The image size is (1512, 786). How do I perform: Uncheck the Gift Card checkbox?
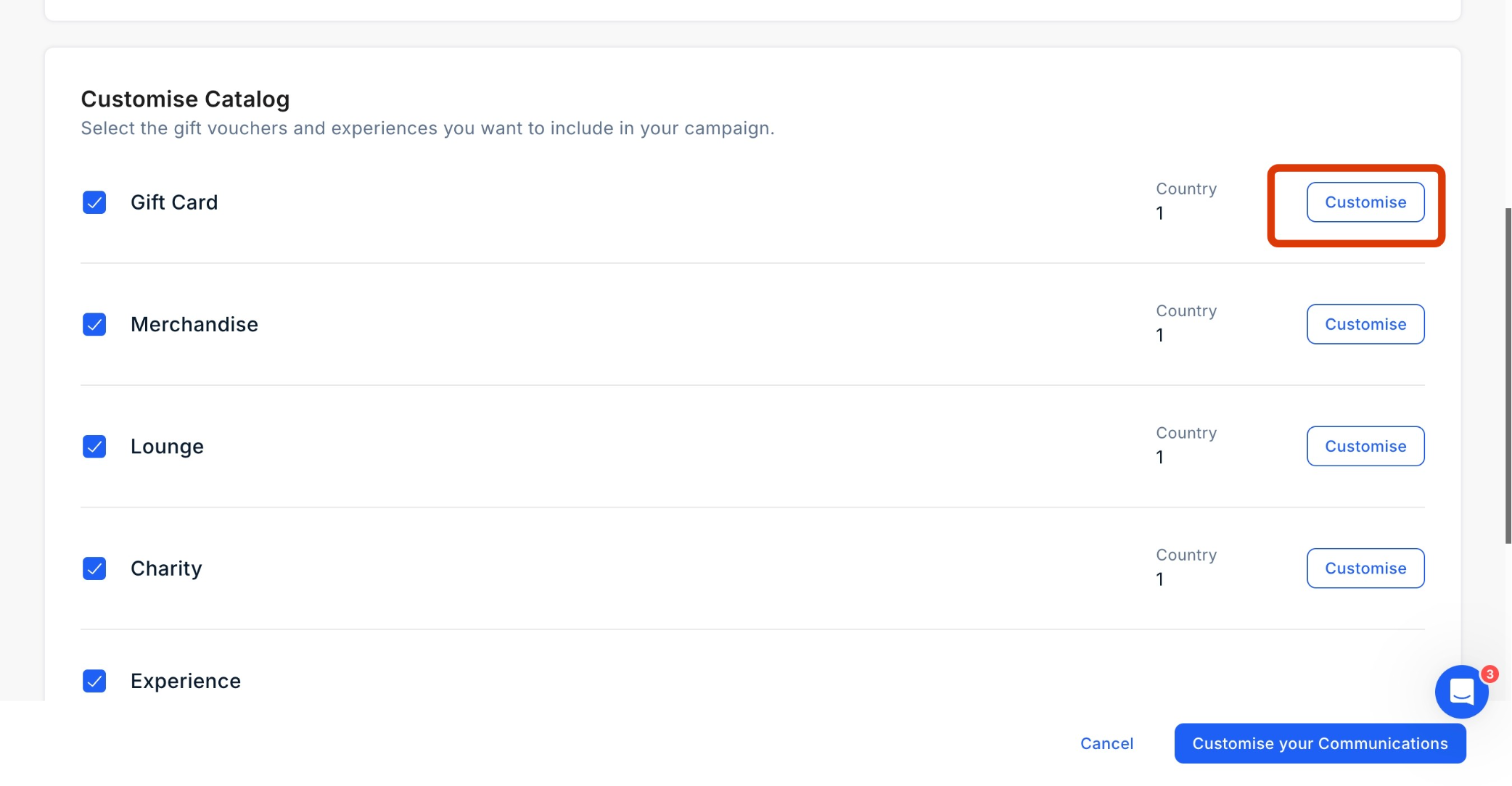point(94,202)
